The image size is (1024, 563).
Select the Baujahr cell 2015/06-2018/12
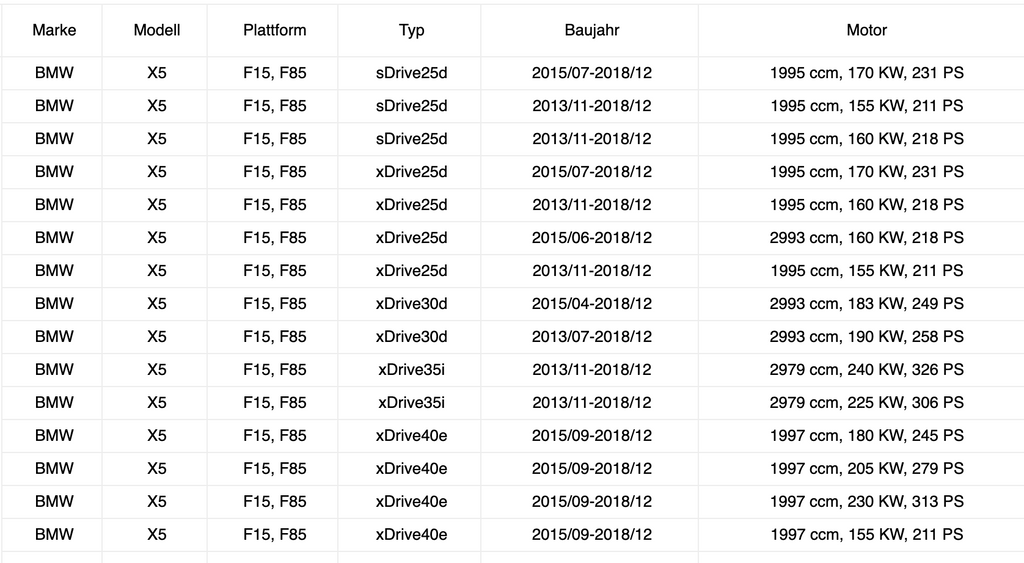591,237
